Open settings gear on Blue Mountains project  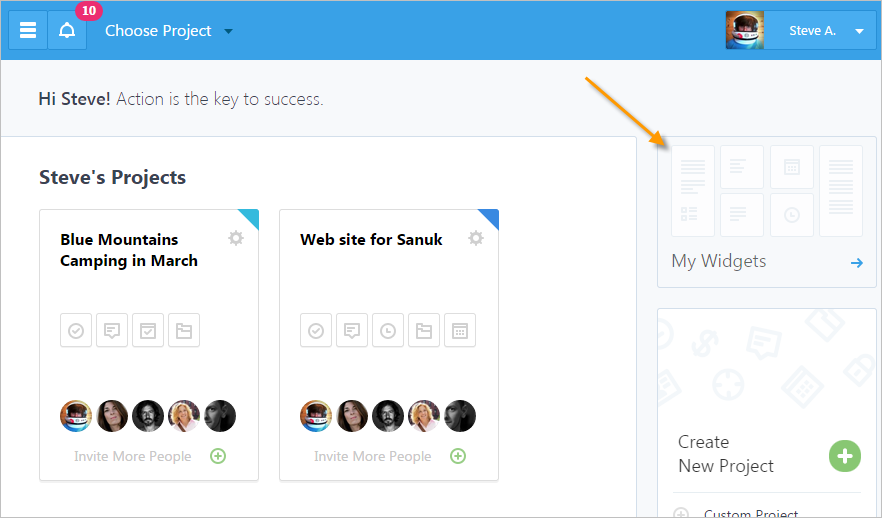point(236,238)
